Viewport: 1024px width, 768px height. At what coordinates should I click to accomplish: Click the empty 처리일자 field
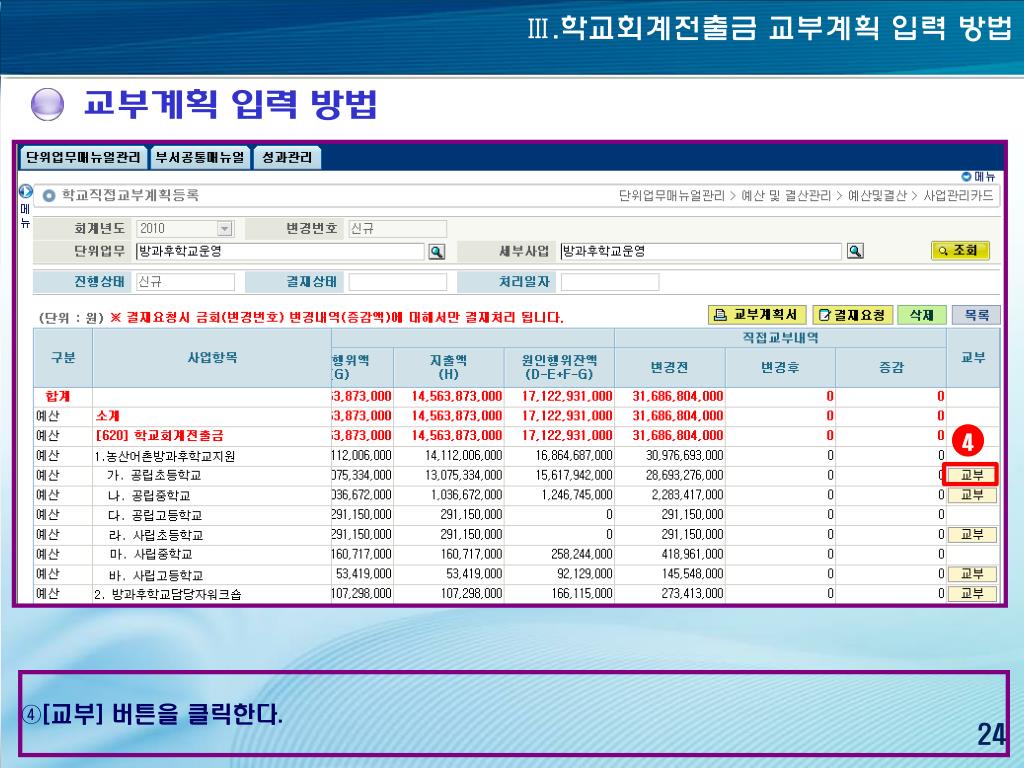[x=610, y=282]
